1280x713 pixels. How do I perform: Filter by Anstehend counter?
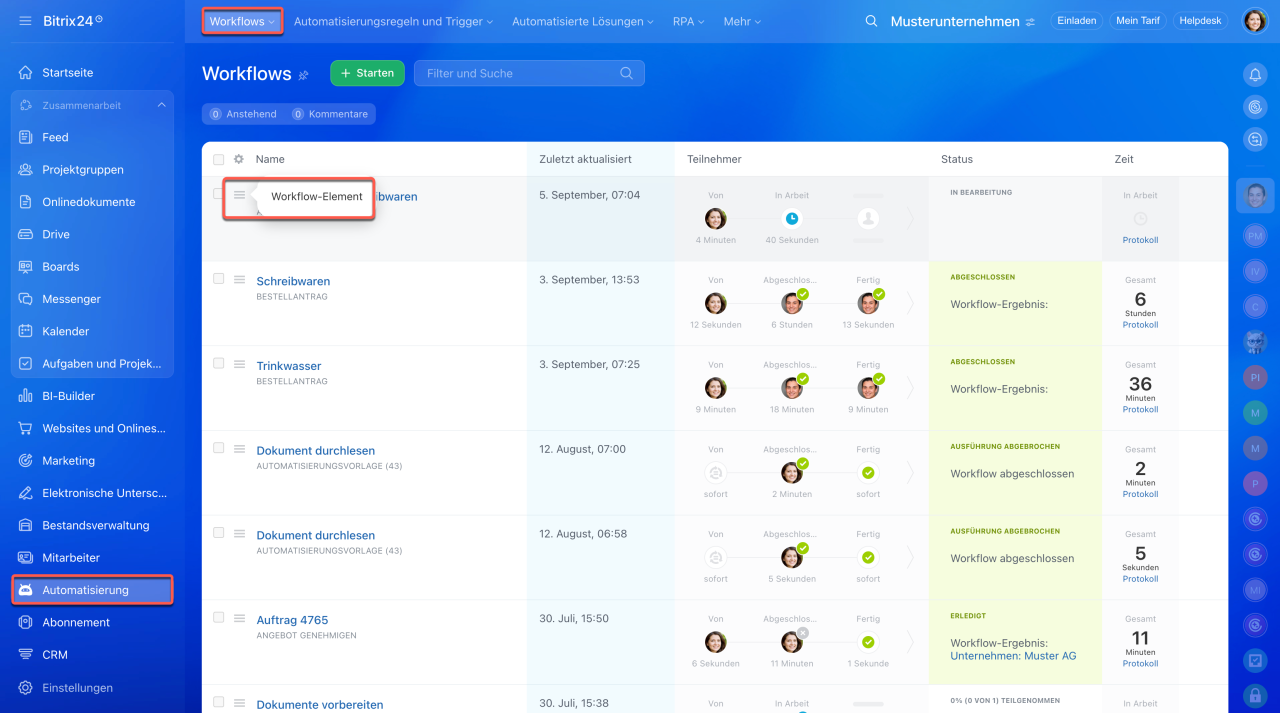tap(243, 114)
